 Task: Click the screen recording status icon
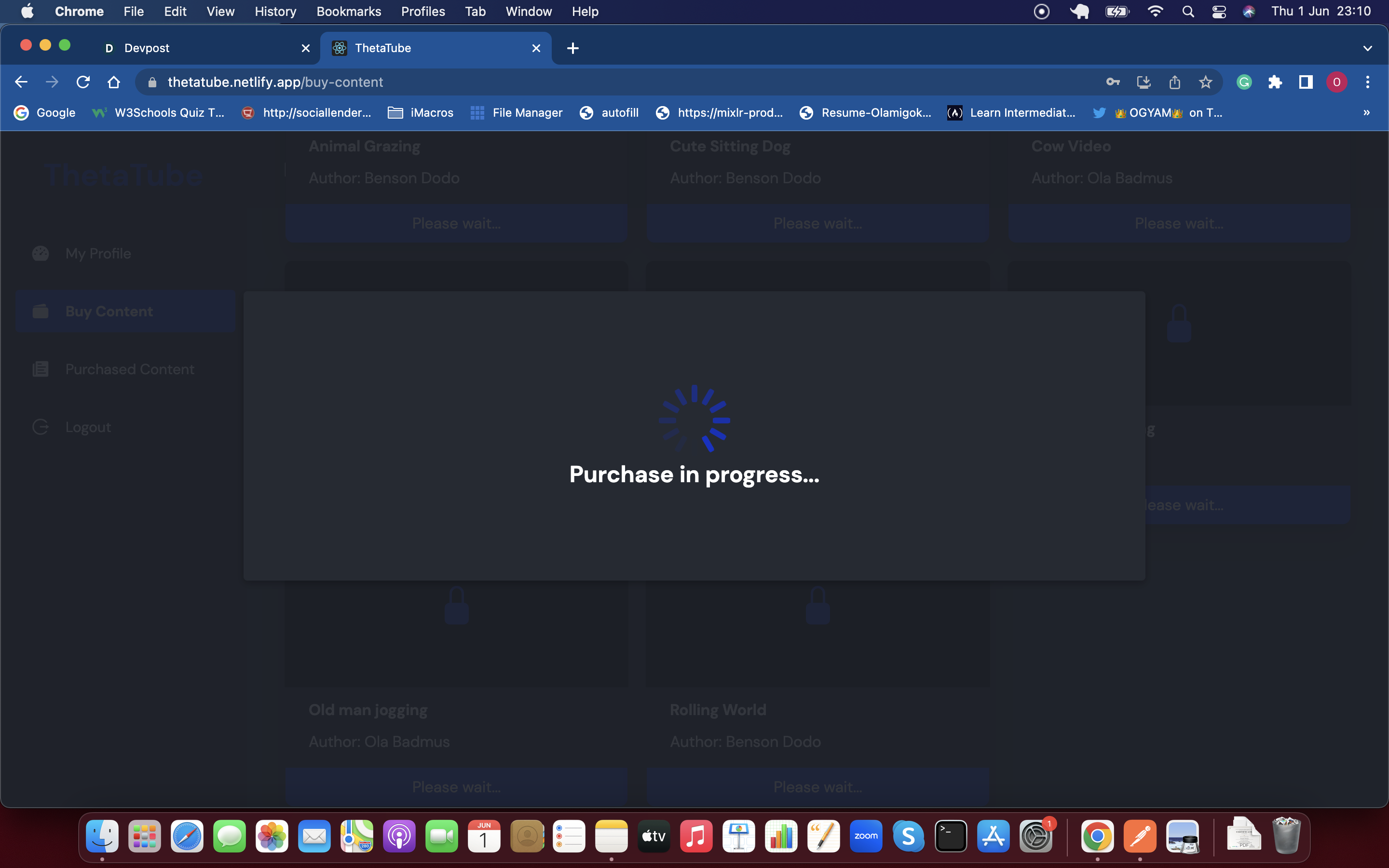pos(1041,12)
